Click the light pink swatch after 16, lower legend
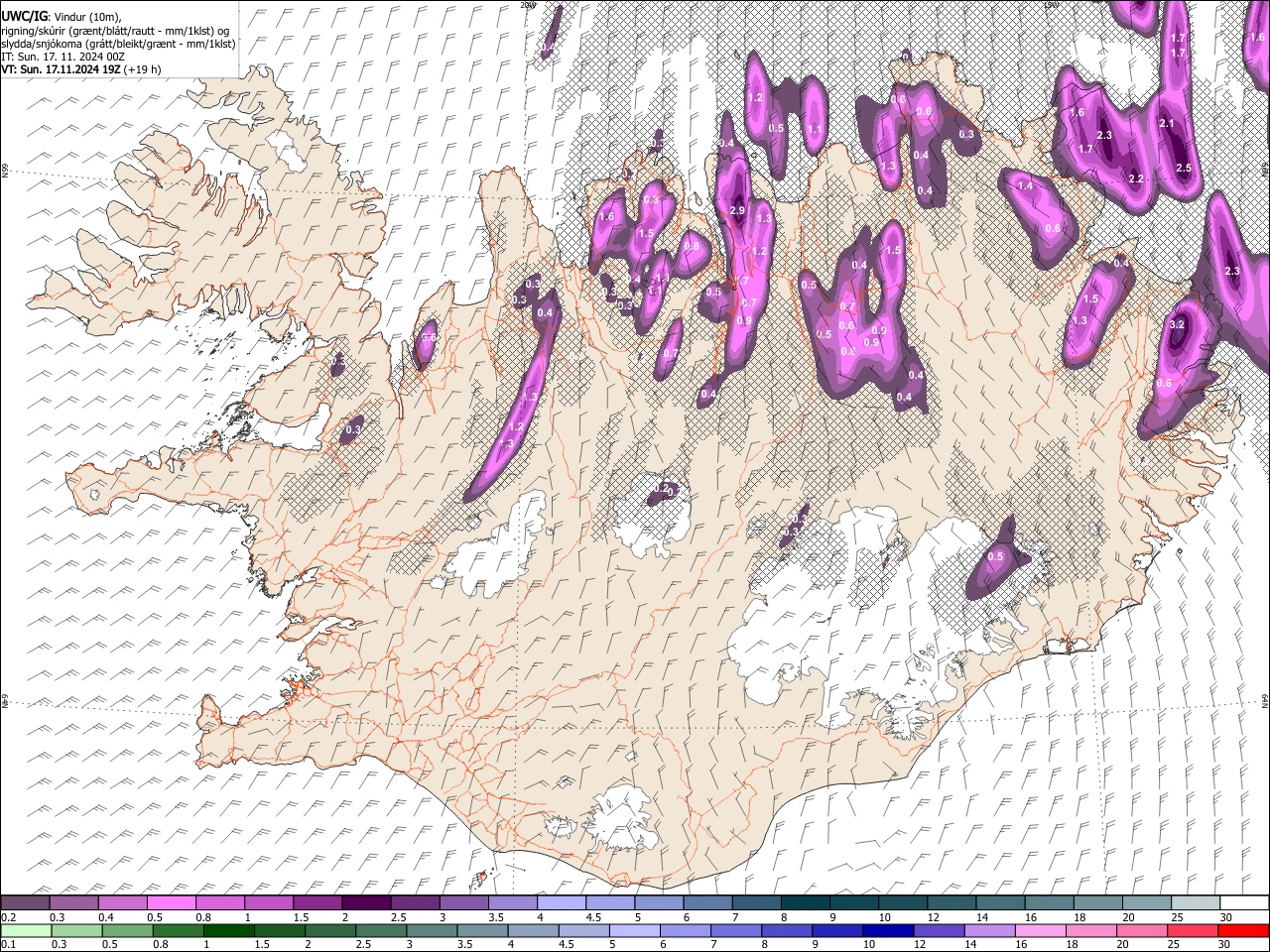Screen dimensions: 1270x952 1041,931
